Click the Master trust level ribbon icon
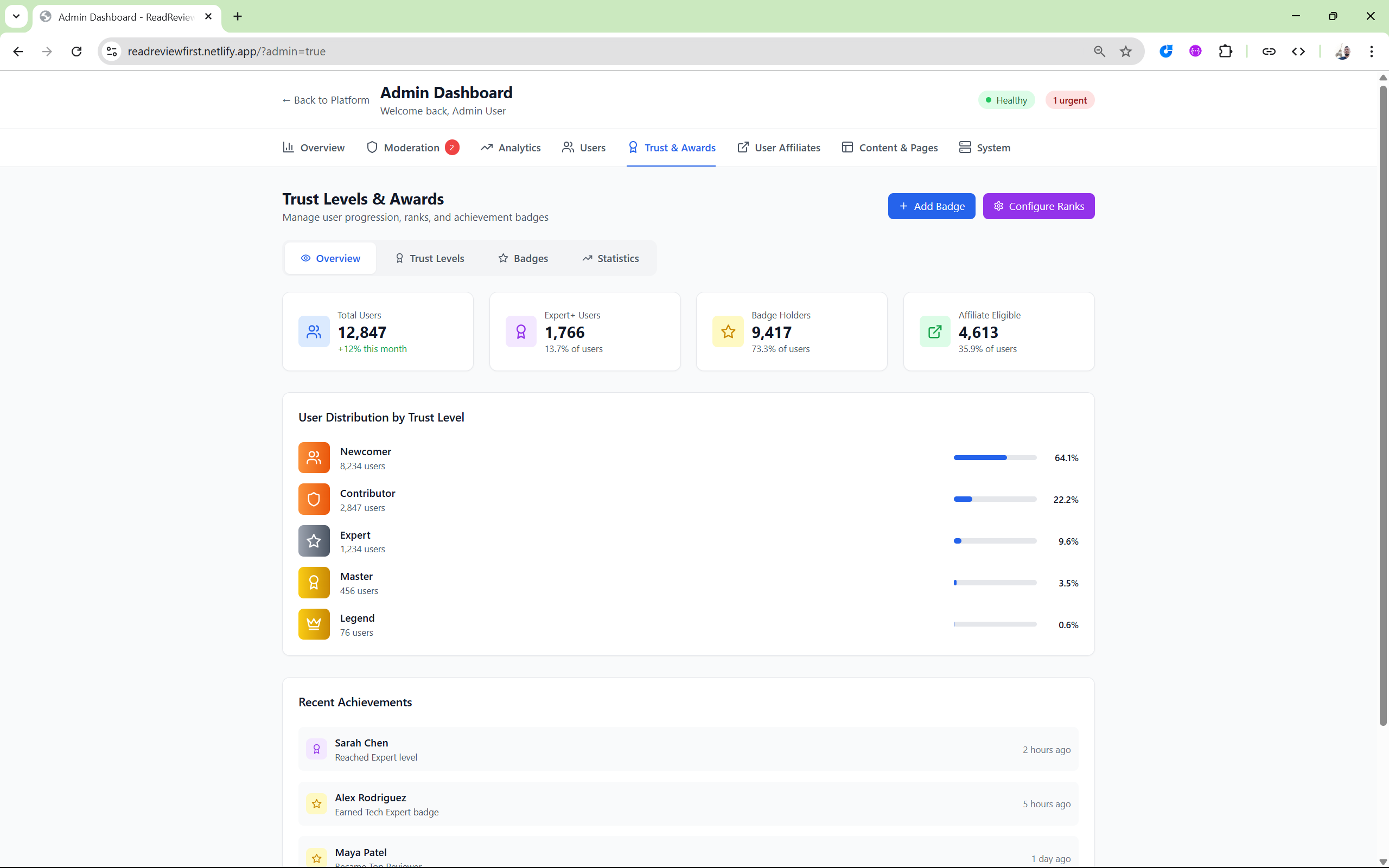Viewport: 1389px width, 868px height. pos(314,582)
